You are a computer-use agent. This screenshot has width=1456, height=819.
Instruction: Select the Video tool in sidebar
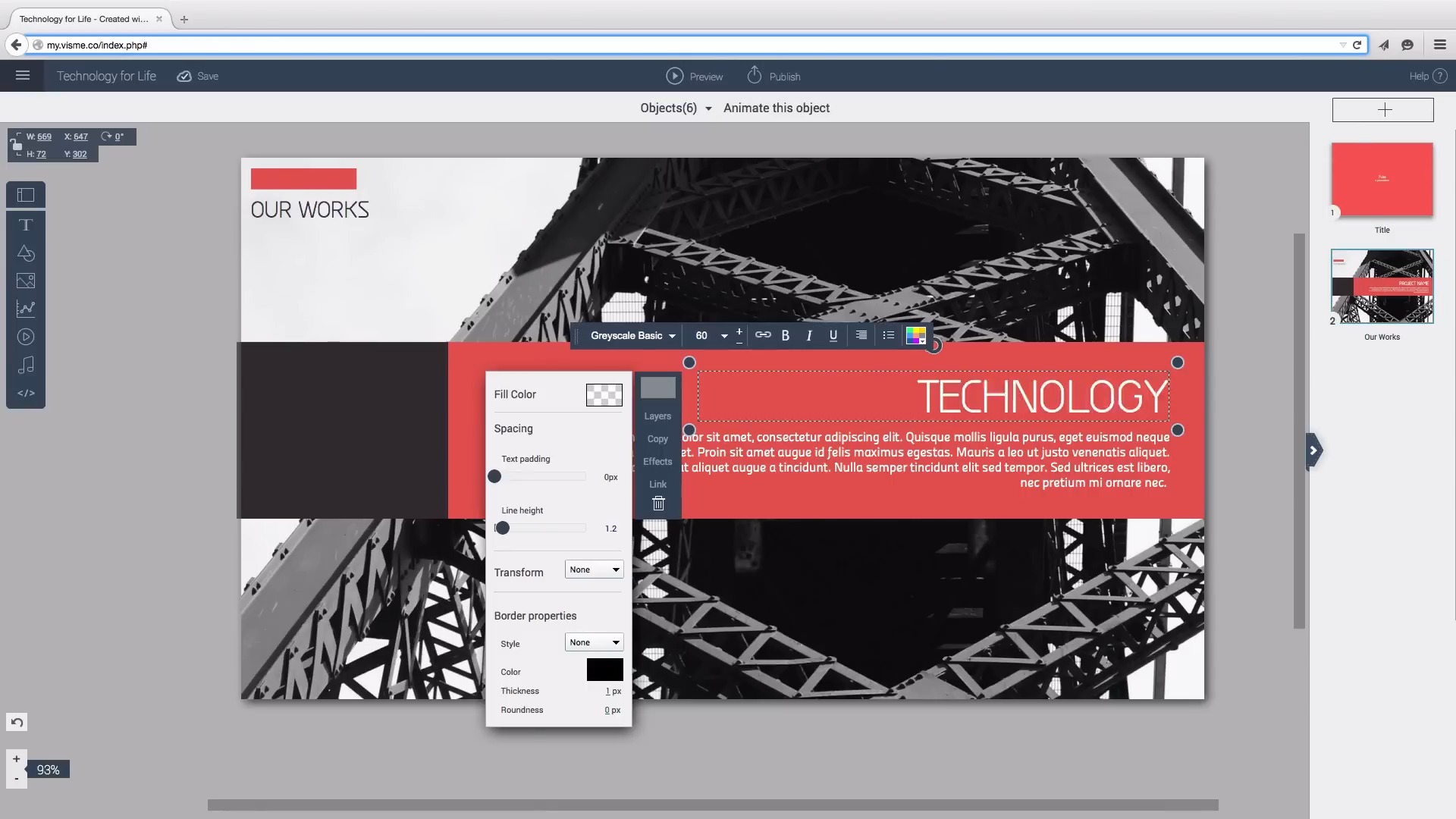click(26, 337)
